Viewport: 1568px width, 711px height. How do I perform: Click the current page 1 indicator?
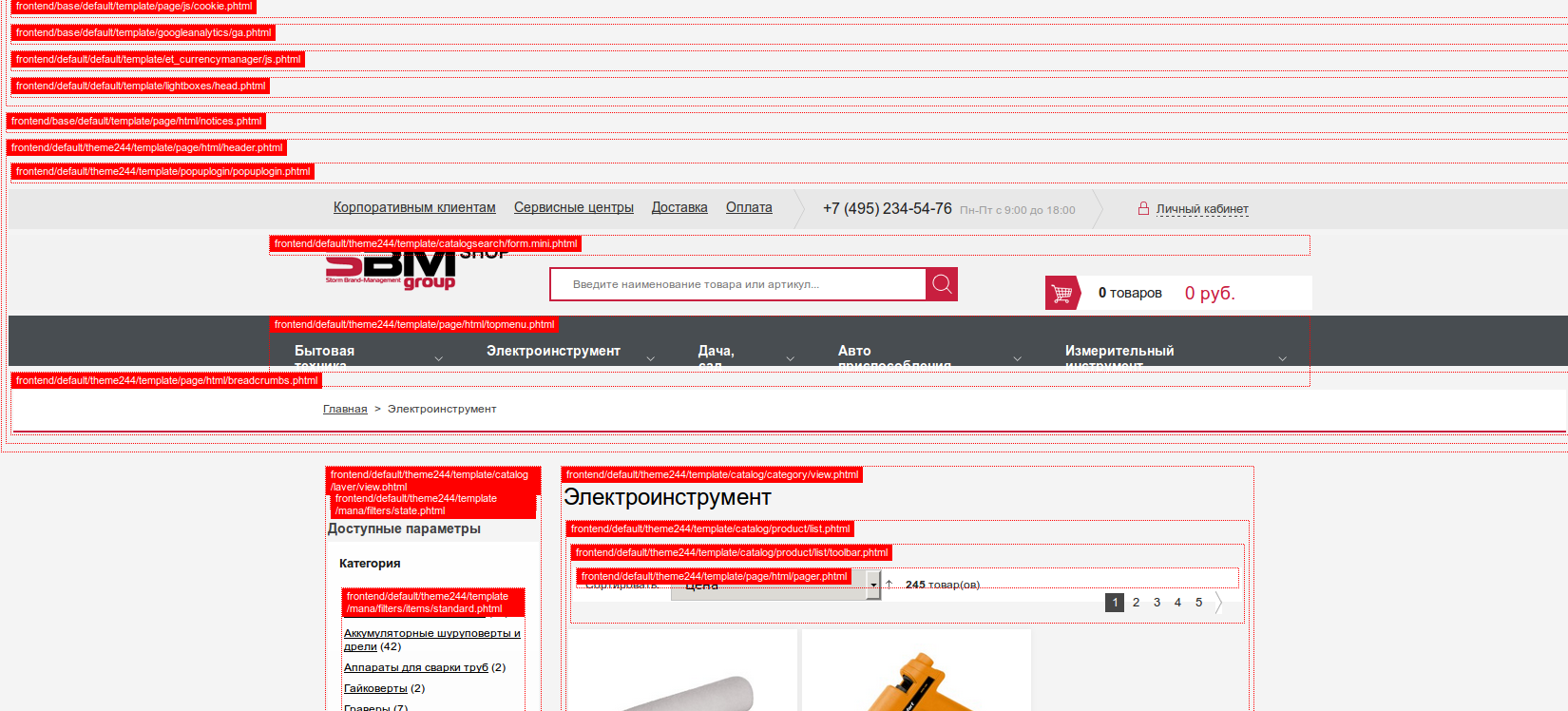coord(1115,603)
